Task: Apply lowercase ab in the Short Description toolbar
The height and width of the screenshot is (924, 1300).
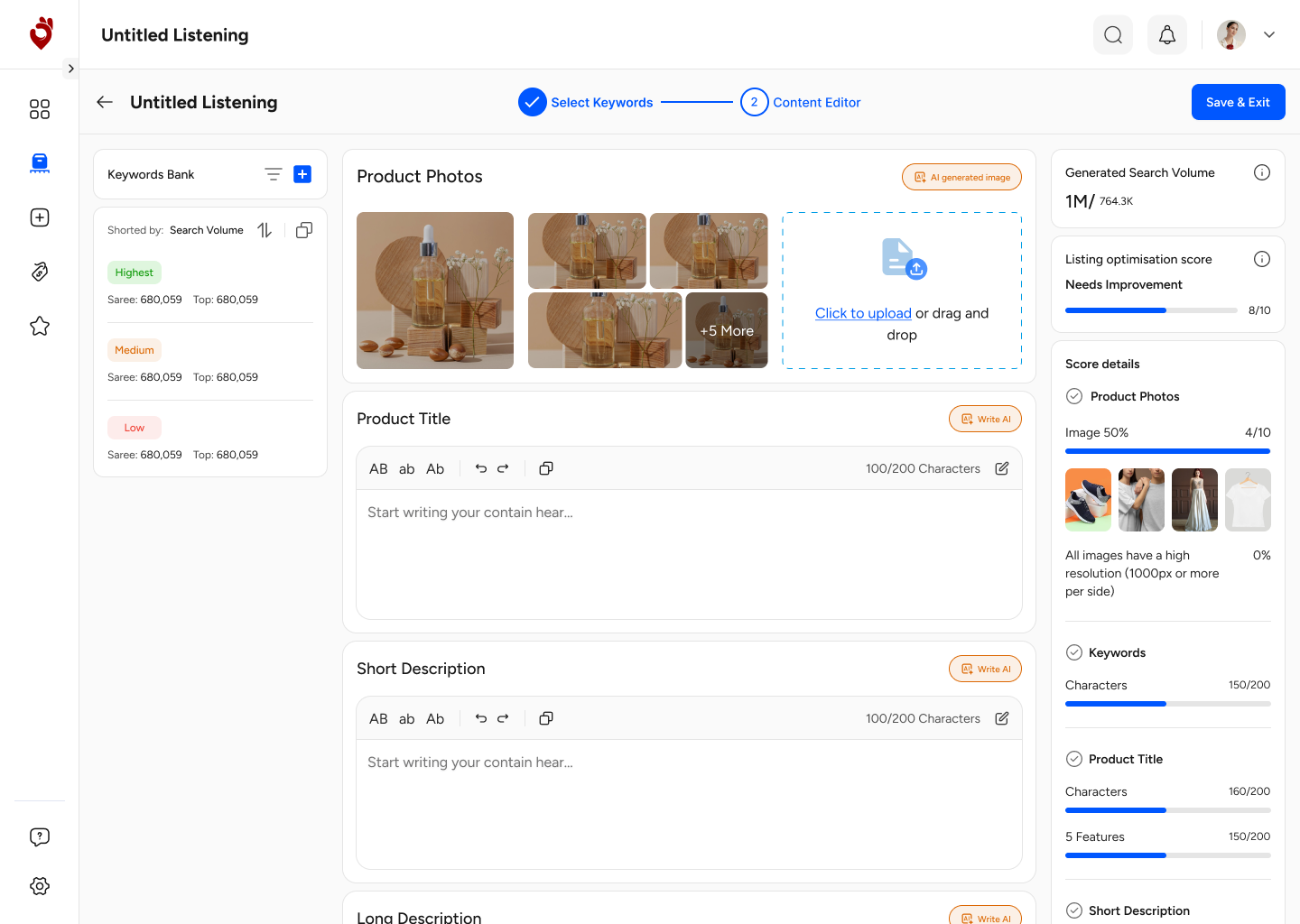Action: click(x=407, y=719)
